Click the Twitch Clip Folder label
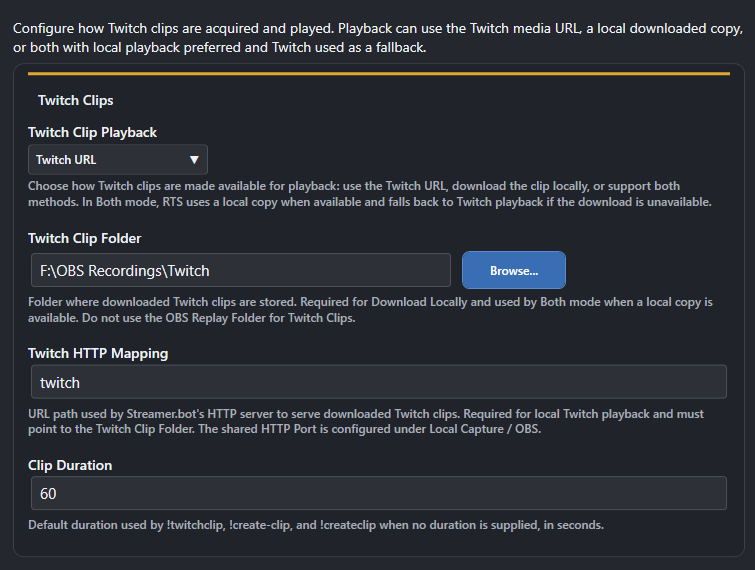Viewport: 755px width, 570px height. point(85,238)
